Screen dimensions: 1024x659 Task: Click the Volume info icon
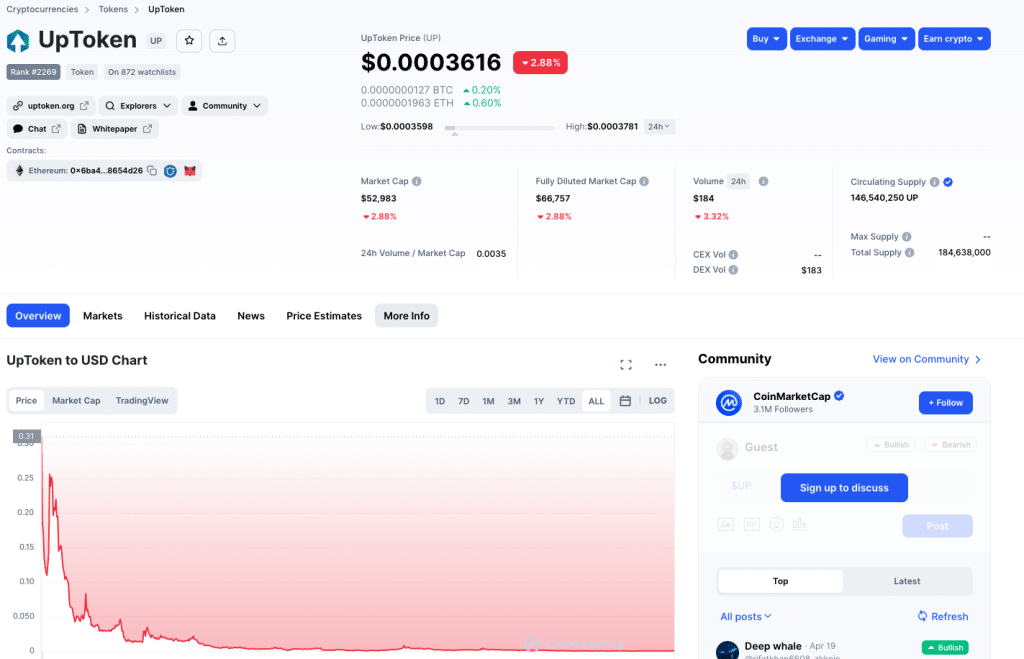(763, 181)
